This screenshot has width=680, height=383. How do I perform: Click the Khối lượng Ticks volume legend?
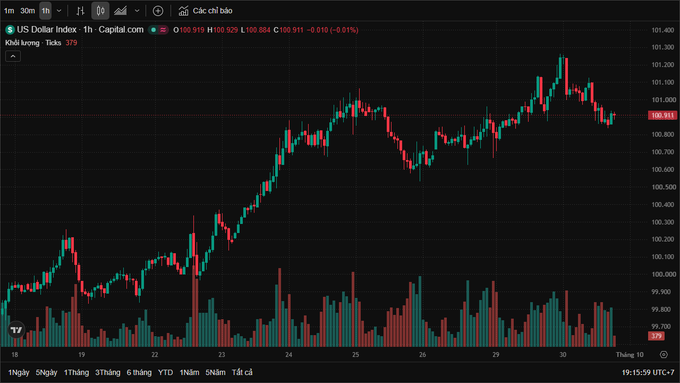[41, 43]
